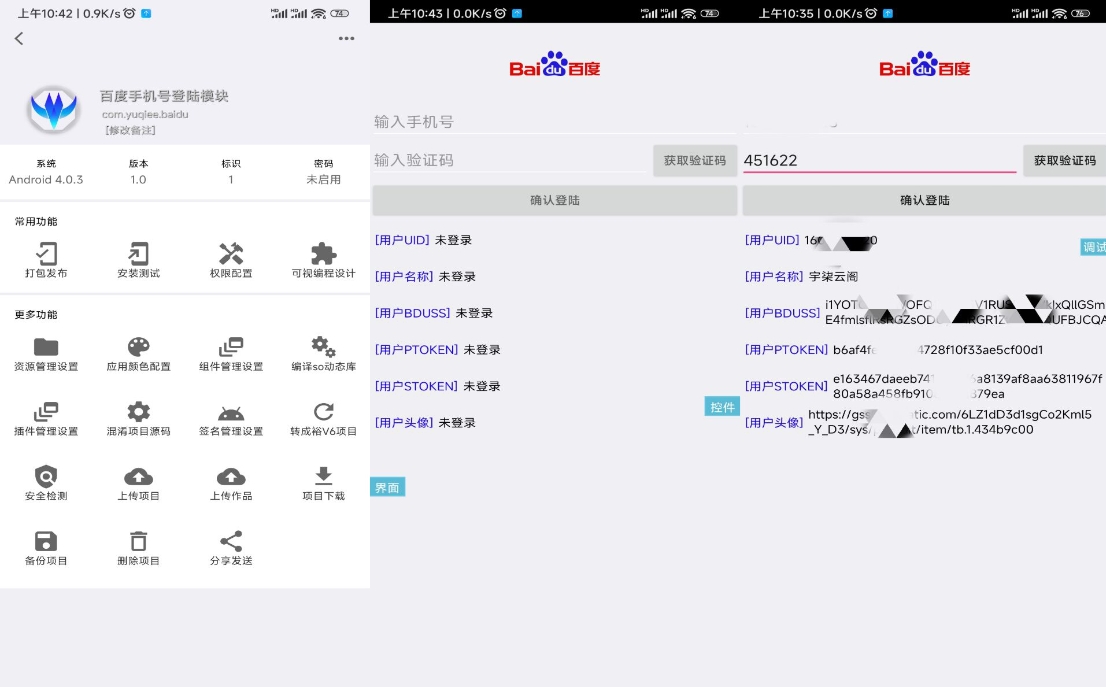Select the 打包发布 (package release) icon
Image resolution: width=1106 pixels, height=687 pixels.
click(48, 257)
